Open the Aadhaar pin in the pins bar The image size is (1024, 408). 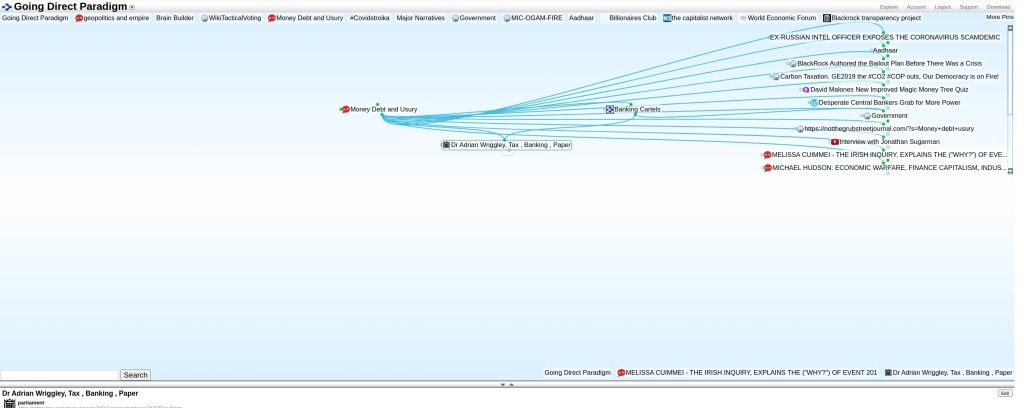pos(581,18)
